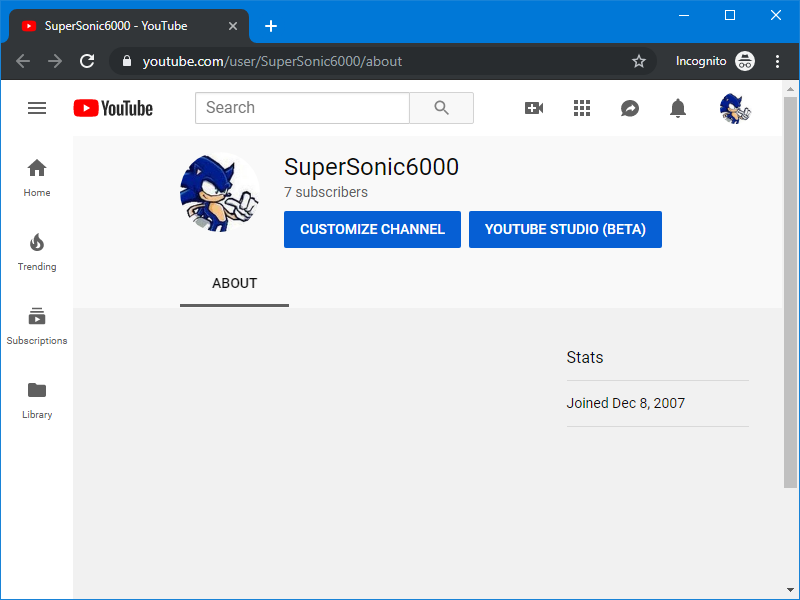This screenshot has height=600, width=800.
Task: Select the ABOUT channel tab
Action: 234,283
